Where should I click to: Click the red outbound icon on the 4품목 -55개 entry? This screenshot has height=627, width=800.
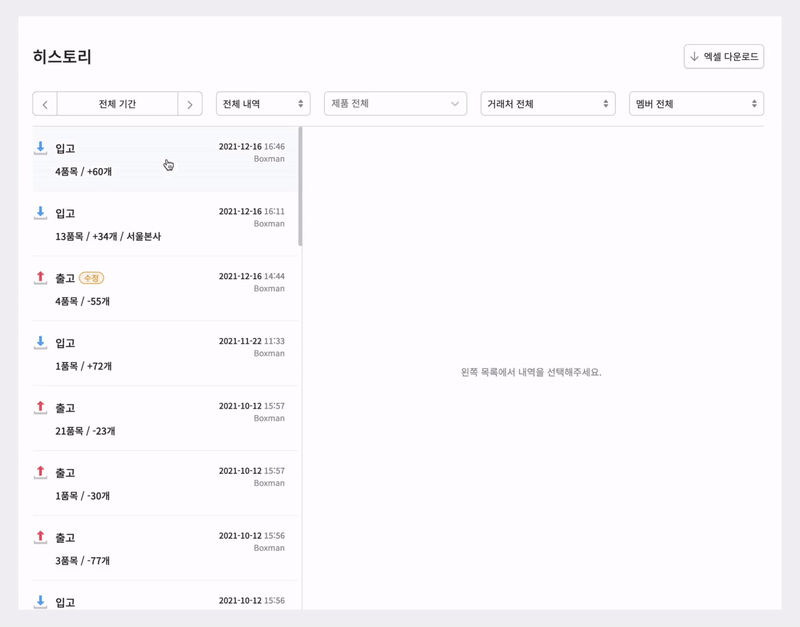click(41, 278)
